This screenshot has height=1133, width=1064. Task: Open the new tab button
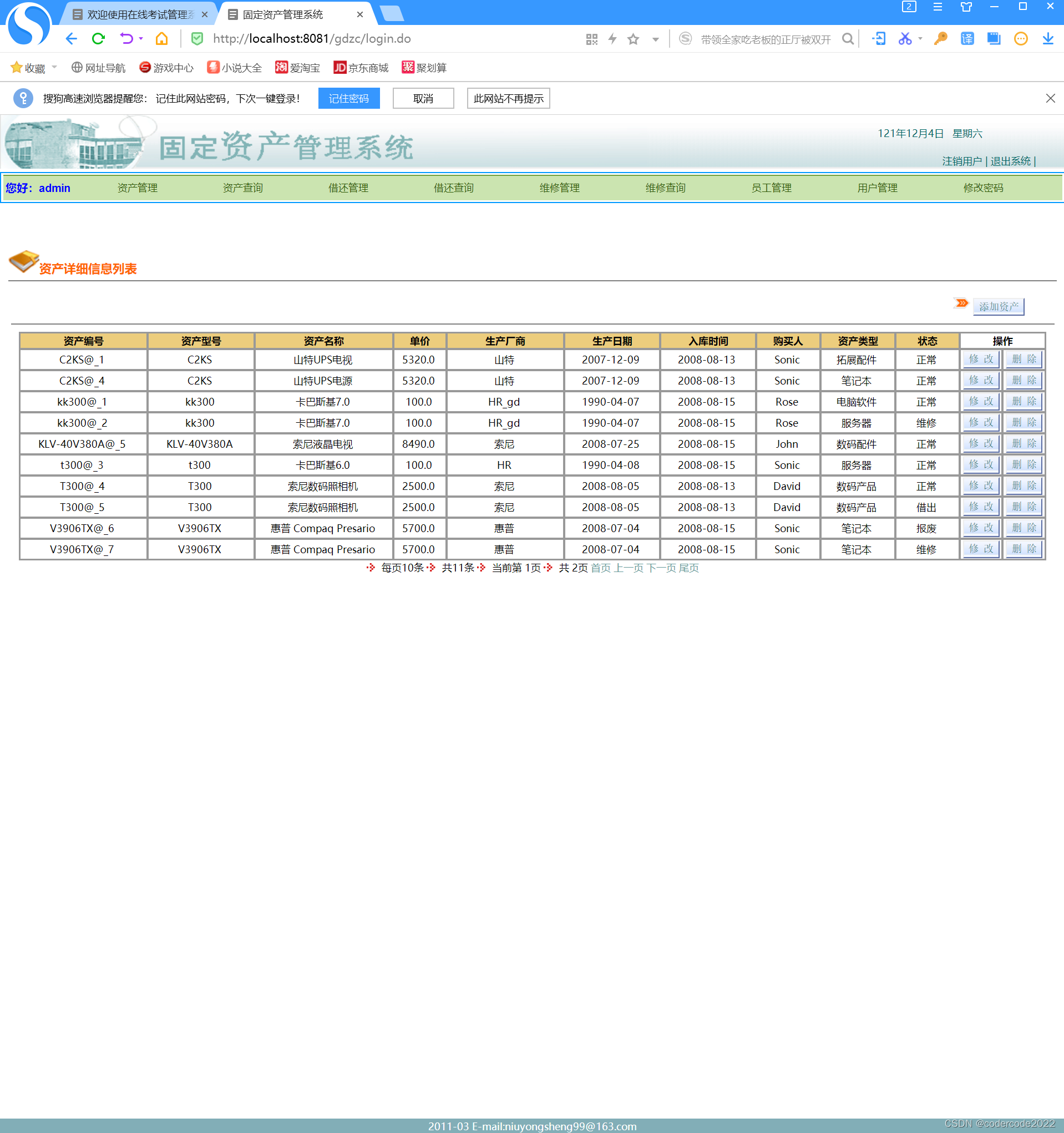(392, 14)
